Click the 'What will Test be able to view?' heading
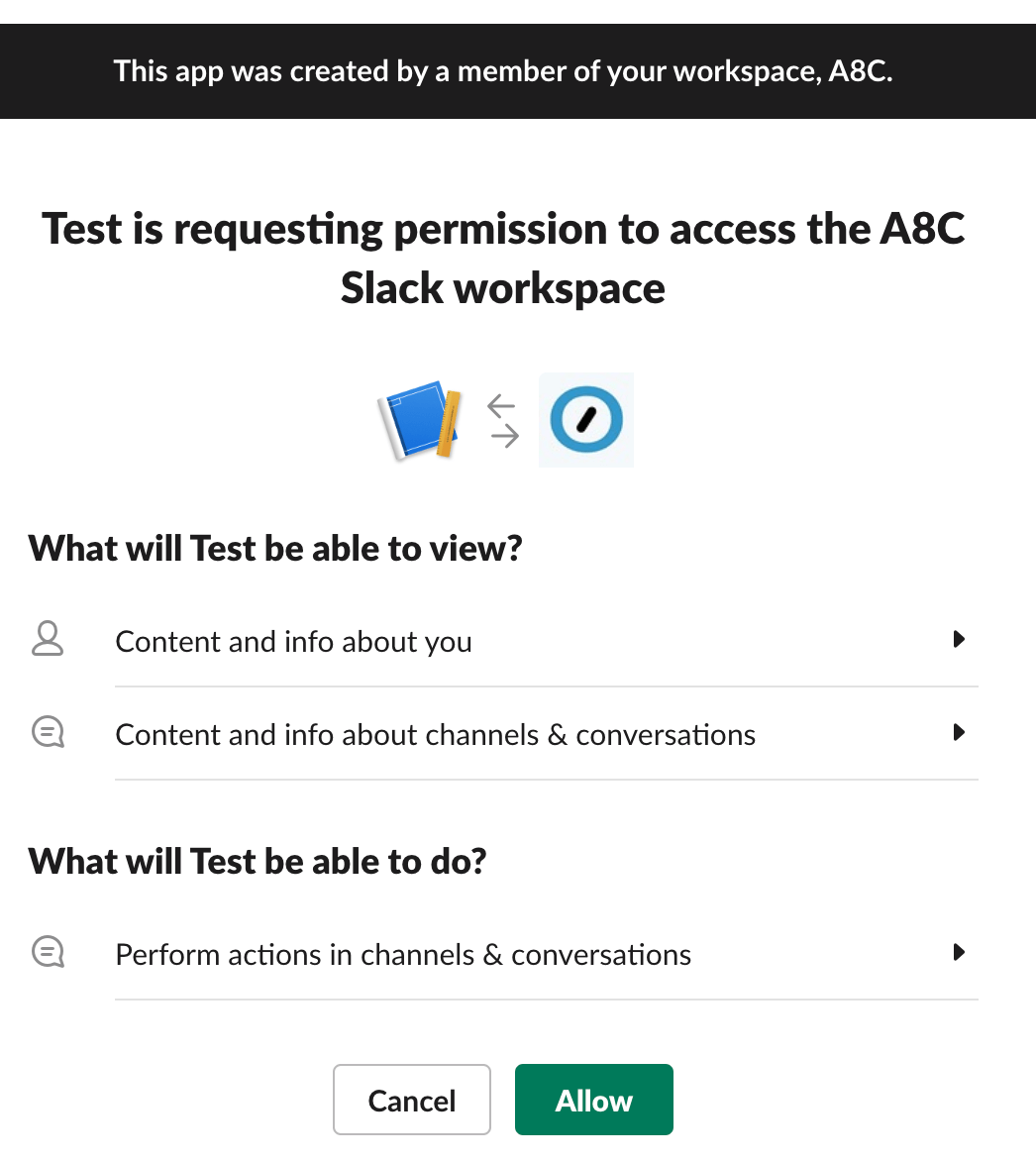The width and height of the screenshot is (1036, 1161). coord(276,548)
